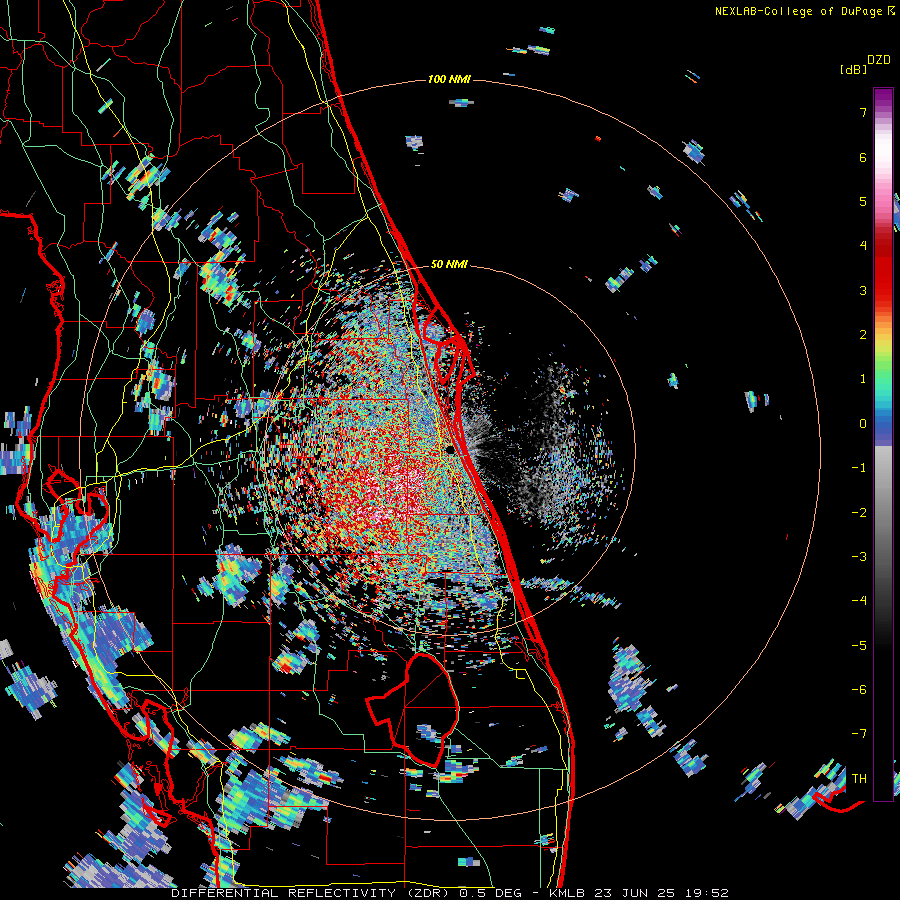Click the 0 tick on ZDR scale
Screen dimensions: 900x900
click(x=863, y=424)
